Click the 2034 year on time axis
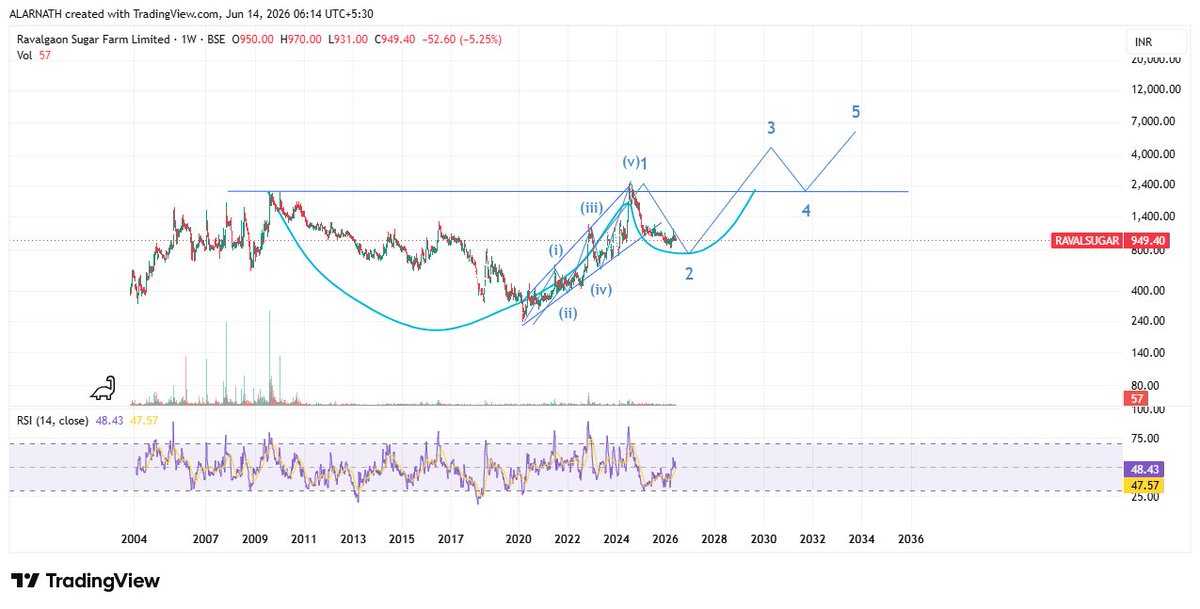The width and height of the screenshot is (1200, 609). (x=861, y=538)
